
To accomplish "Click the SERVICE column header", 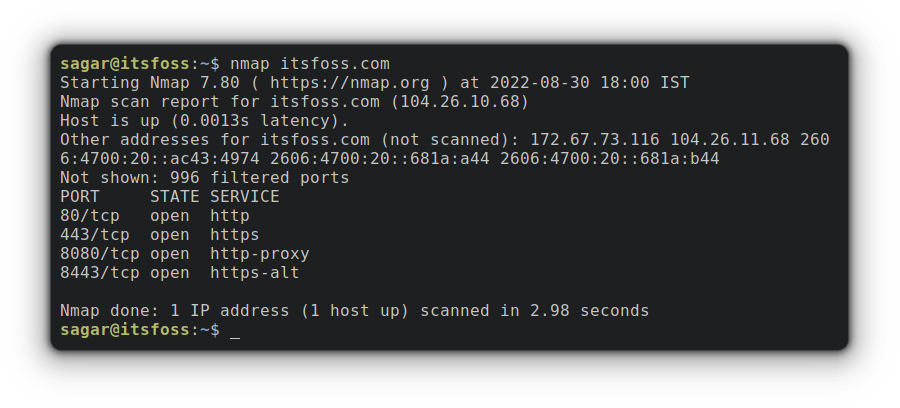I will click(244, 196).
